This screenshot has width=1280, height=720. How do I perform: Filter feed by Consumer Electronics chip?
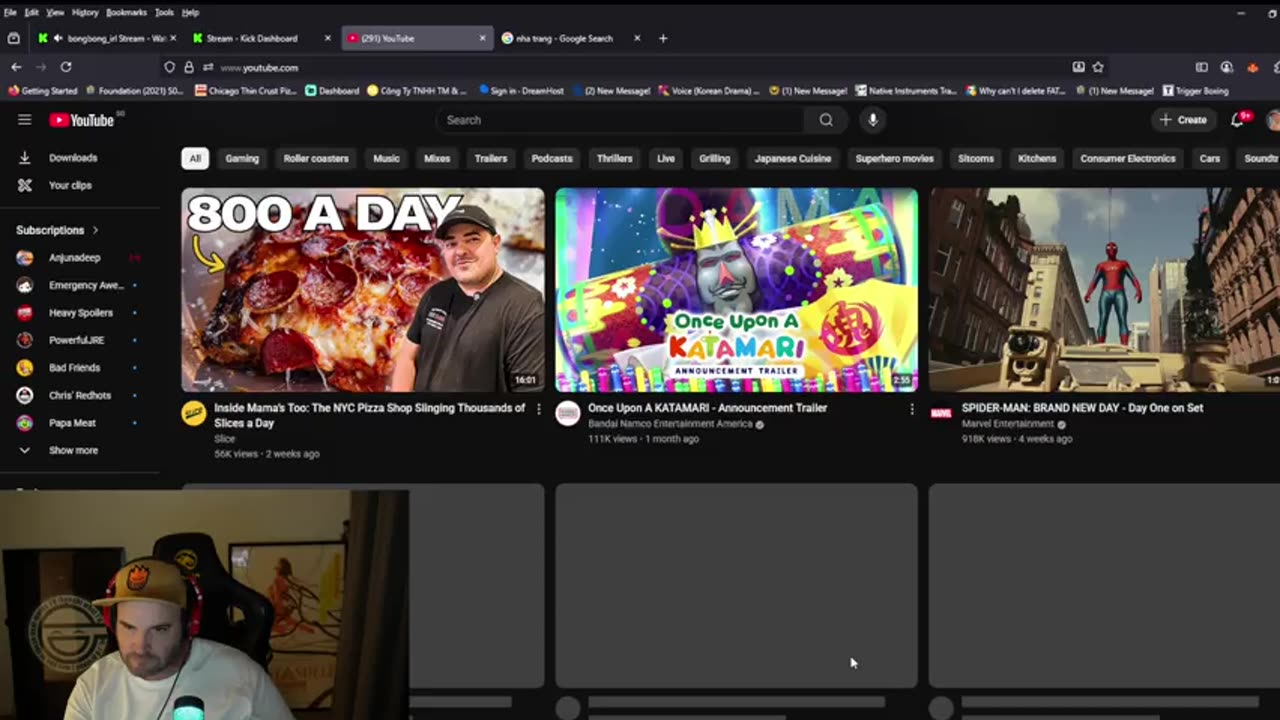click(x=1127, y=158)
